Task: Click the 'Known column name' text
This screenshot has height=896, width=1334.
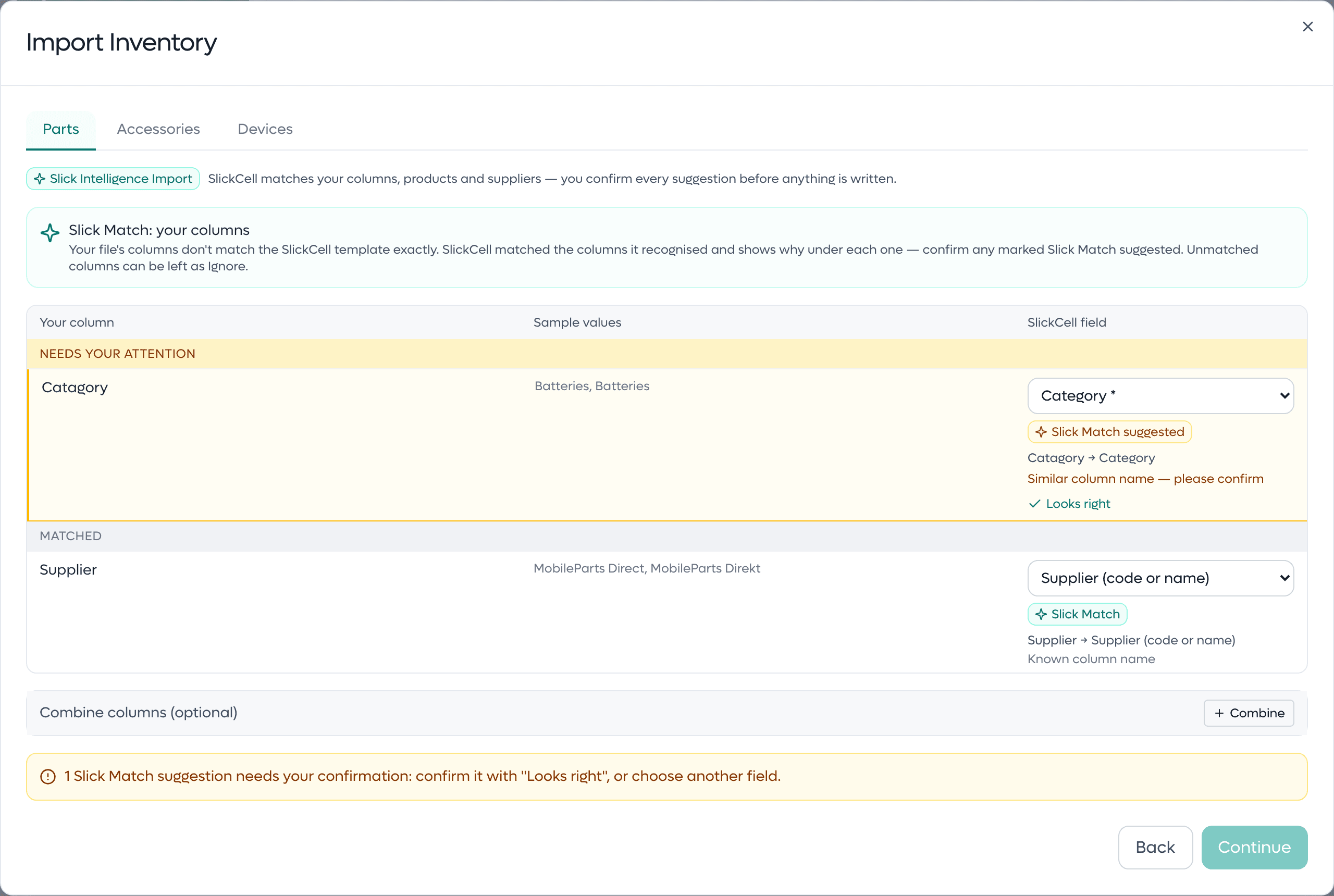Action: click(1091, 659)
